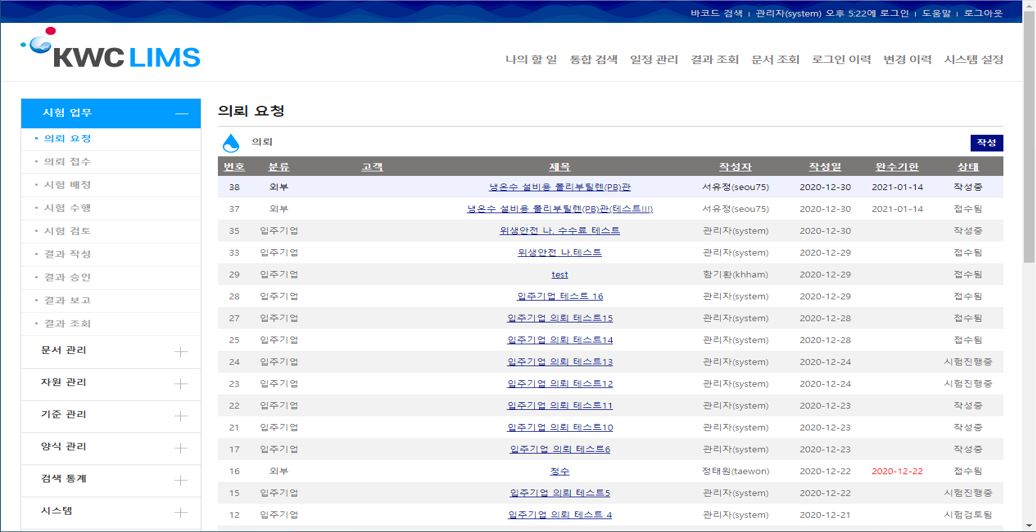
Task: Go to 시스템 설정 menu
Action: coord(973,60)
